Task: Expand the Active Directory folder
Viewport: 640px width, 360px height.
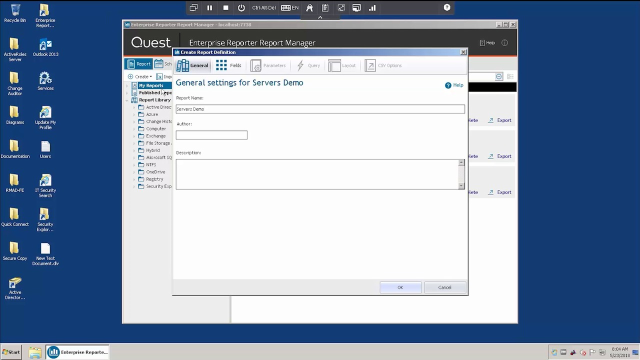Action: (x=134, y=107)
